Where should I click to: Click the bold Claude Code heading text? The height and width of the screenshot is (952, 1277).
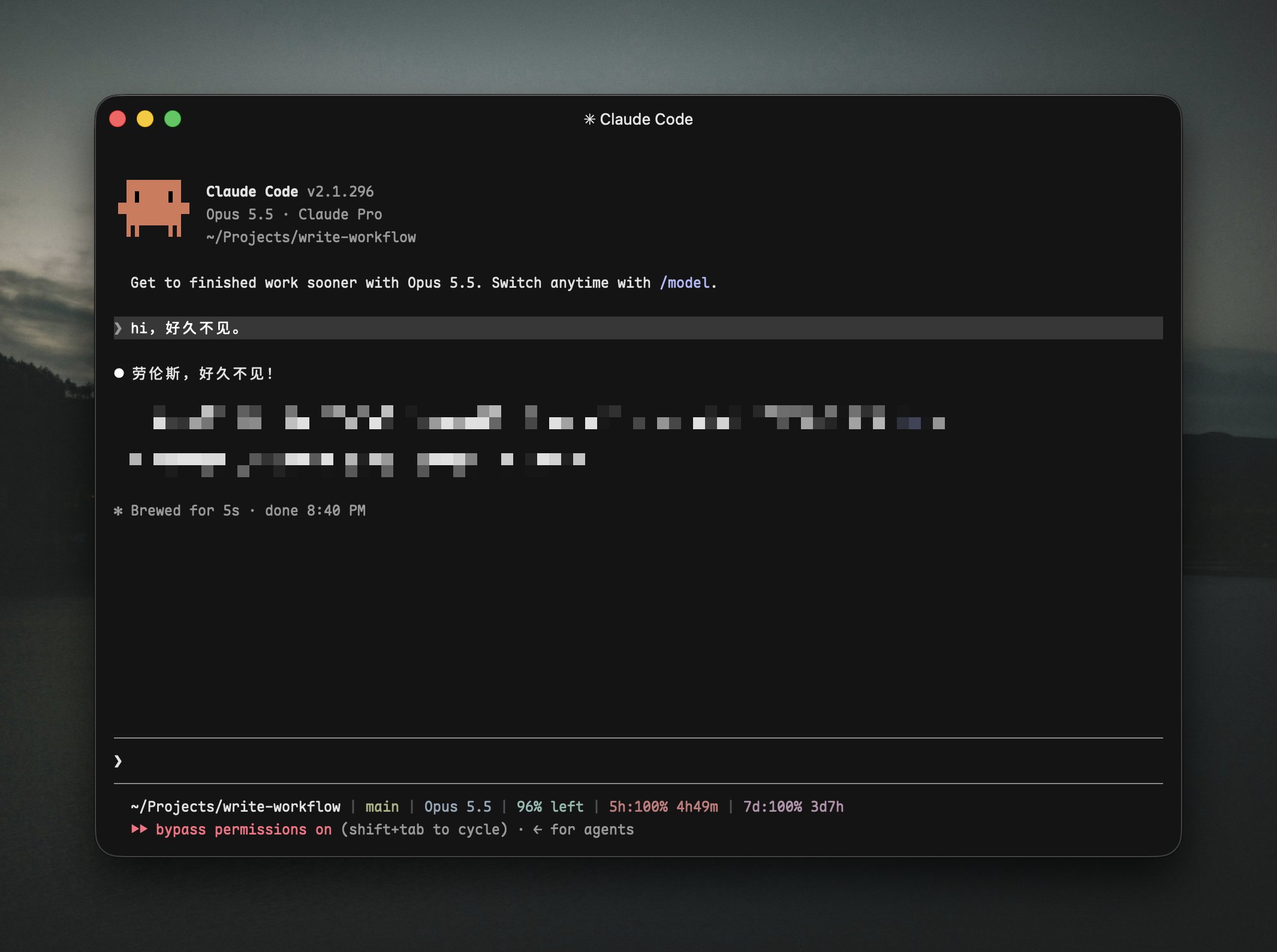[252, 191]
